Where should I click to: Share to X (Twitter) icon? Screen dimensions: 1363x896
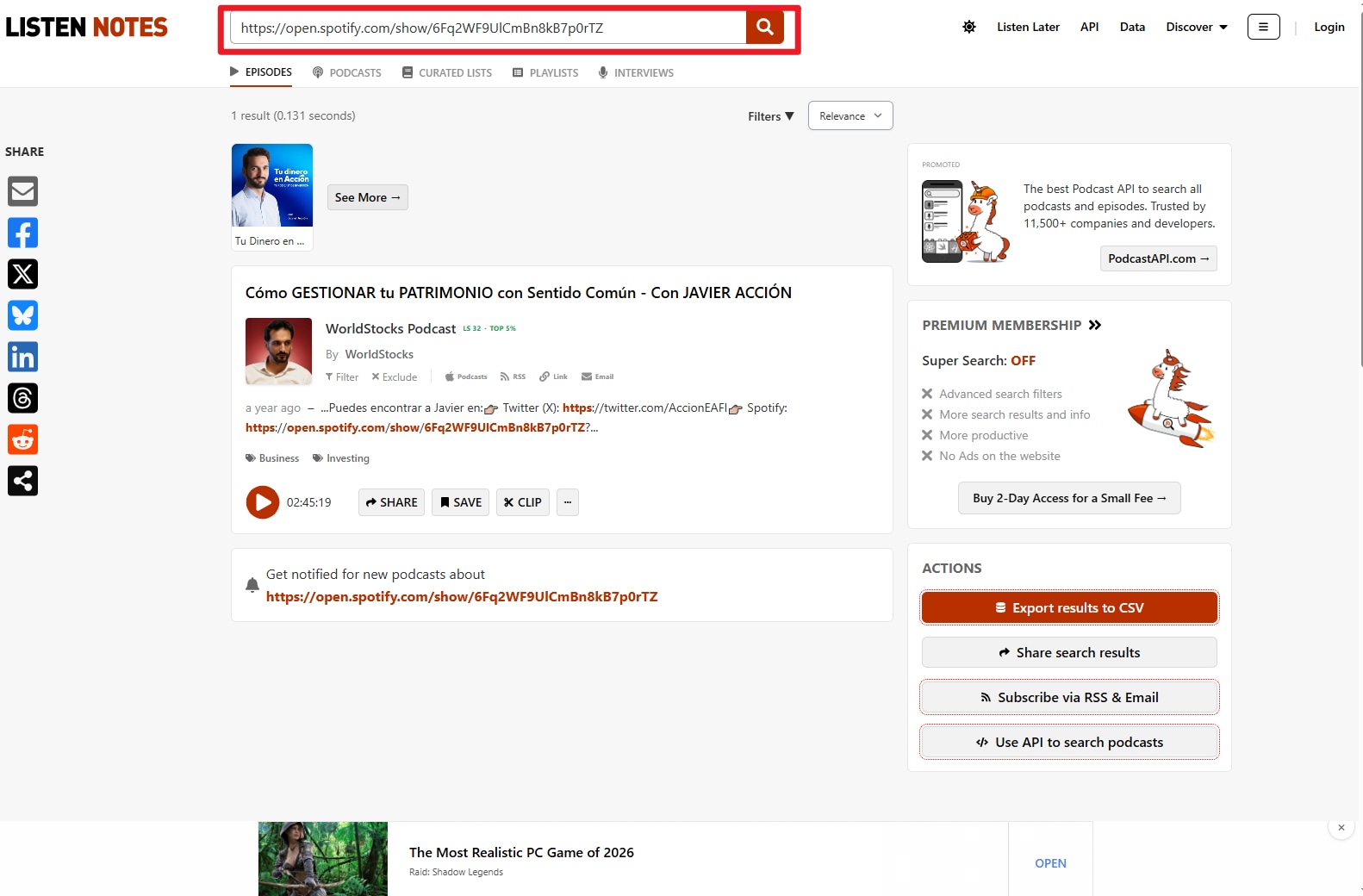23,274
